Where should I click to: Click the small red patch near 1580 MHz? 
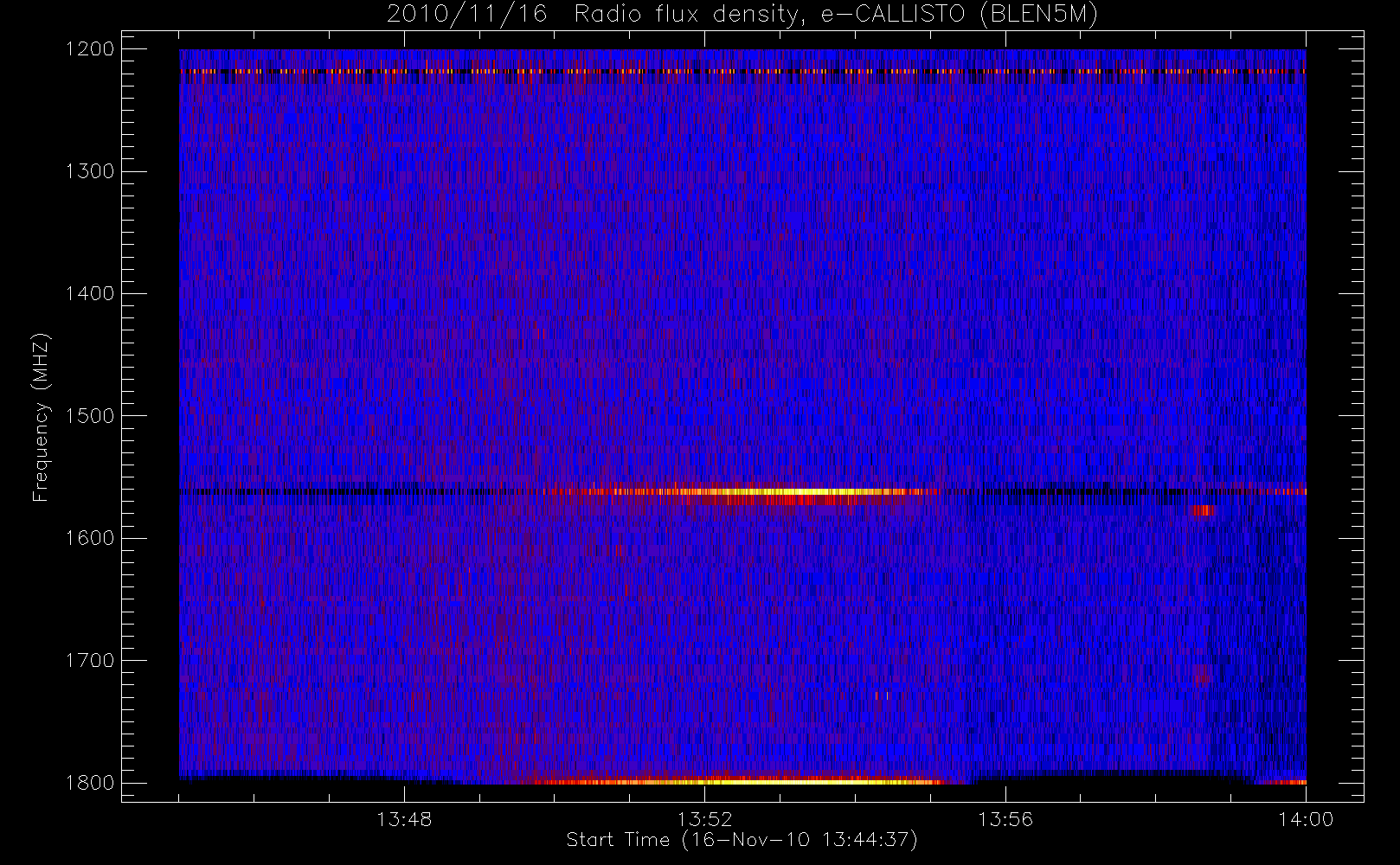1202,510
